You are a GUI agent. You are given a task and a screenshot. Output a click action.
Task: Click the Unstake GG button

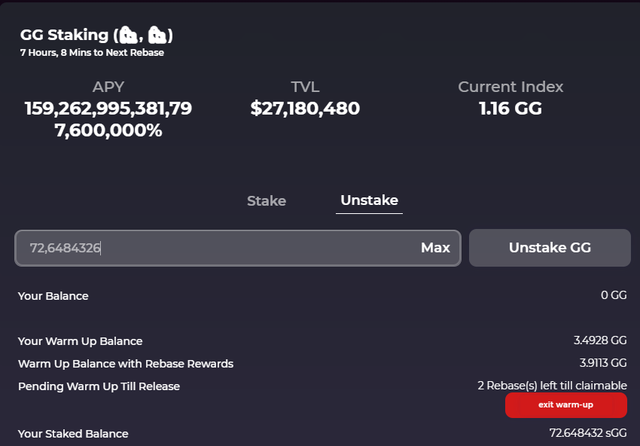pos(550,248)
